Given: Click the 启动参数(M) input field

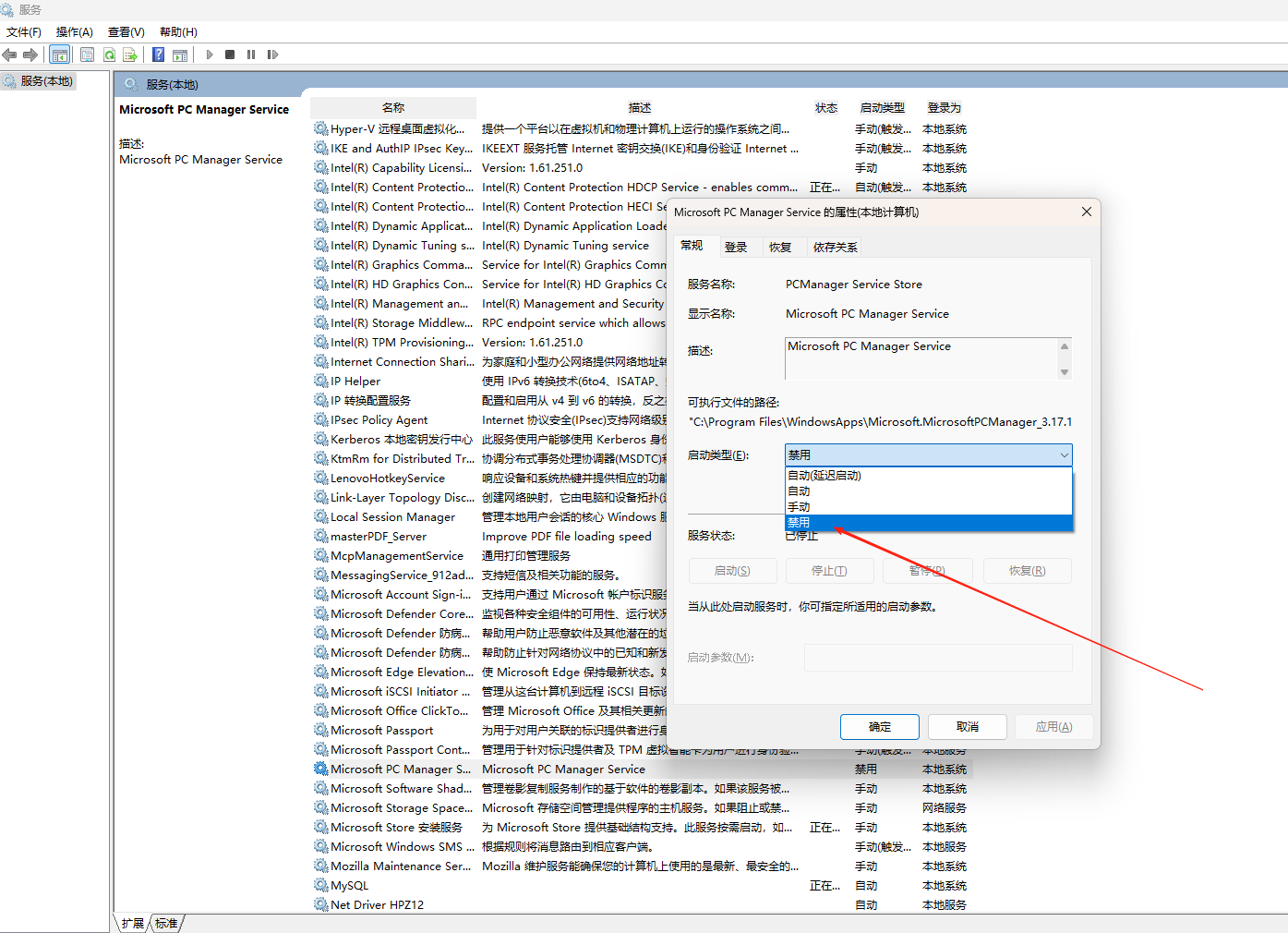Looking at the screenshot, I should [x=938, y=658].
